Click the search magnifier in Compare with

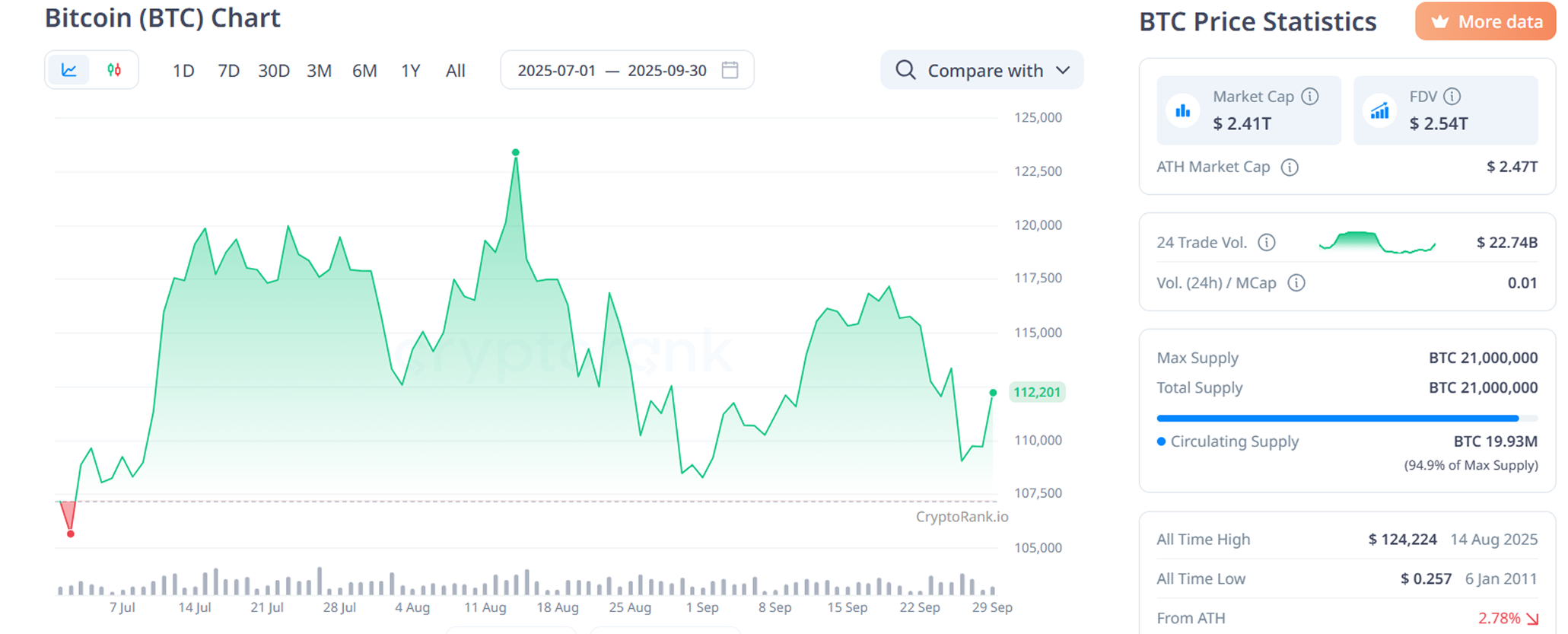point(905,70)
